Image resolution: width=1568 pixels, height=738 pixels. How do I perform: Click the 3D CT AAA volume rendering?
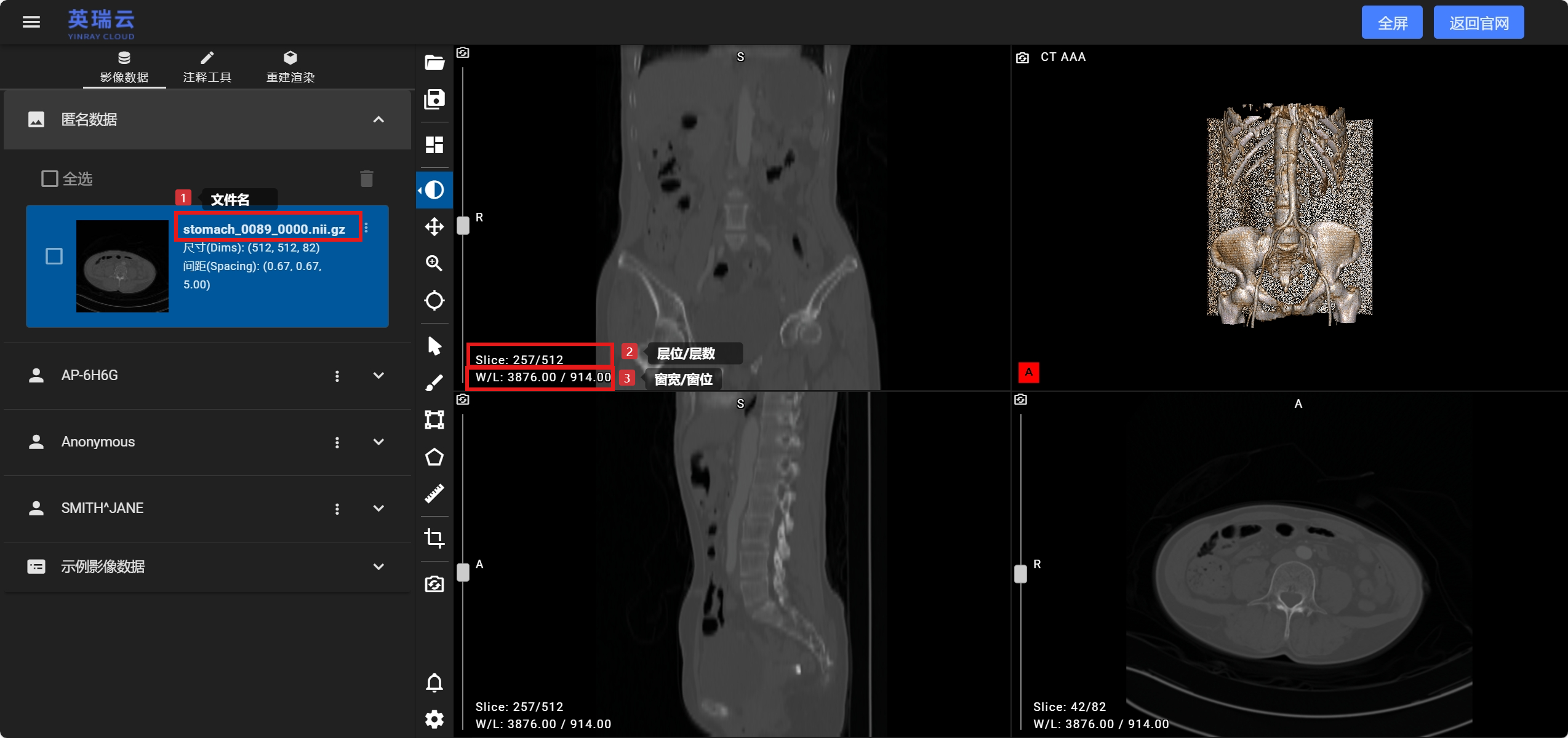point(1290,214)
